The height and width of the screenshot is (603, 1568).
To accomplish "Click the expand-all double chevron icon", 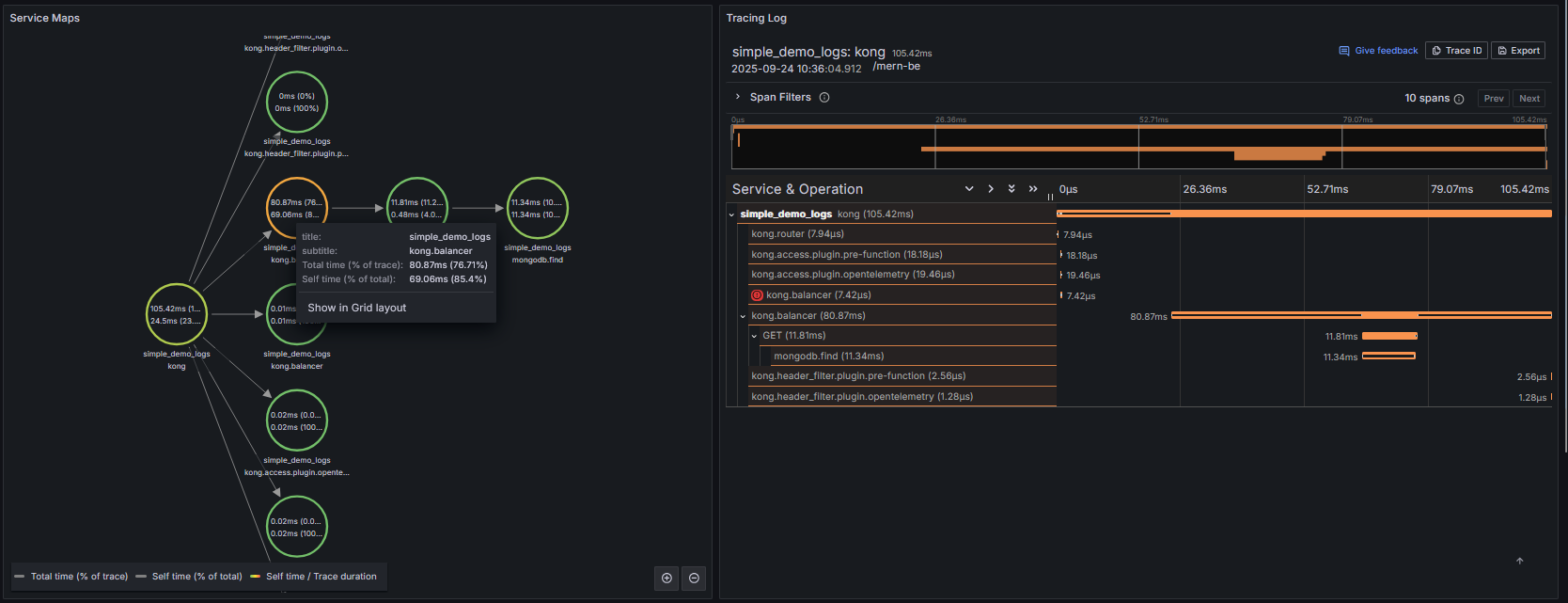I will click(1011, 189).
